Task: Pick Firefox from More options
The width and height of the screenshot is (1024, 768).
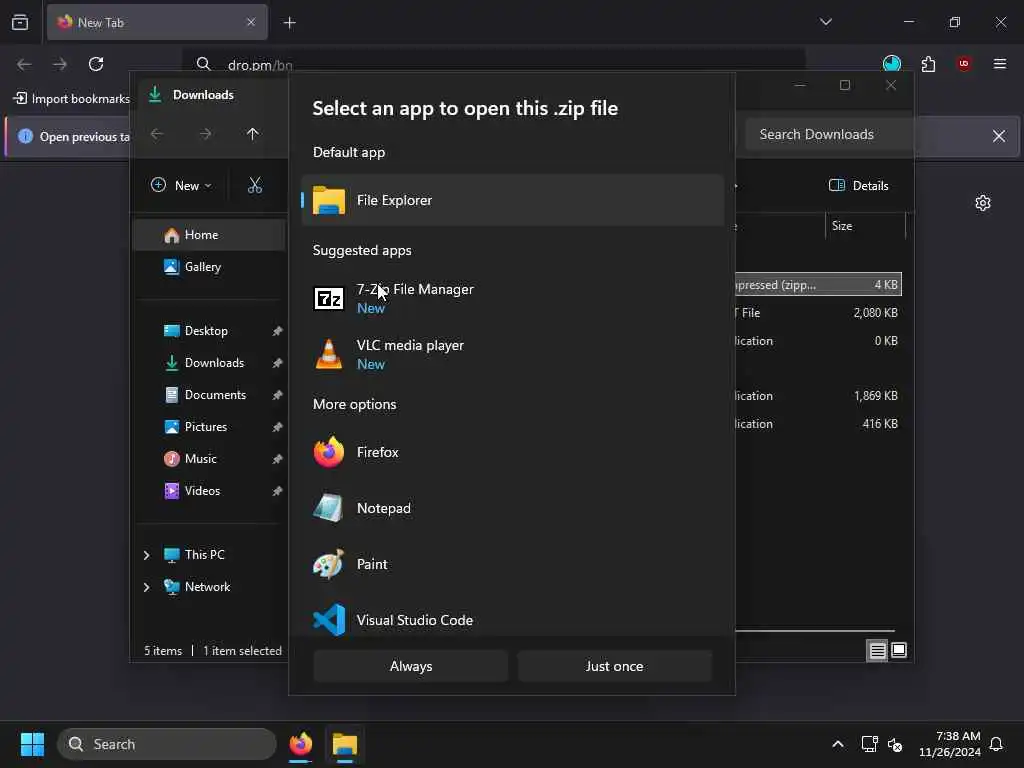Action: (x=512, y=452)
